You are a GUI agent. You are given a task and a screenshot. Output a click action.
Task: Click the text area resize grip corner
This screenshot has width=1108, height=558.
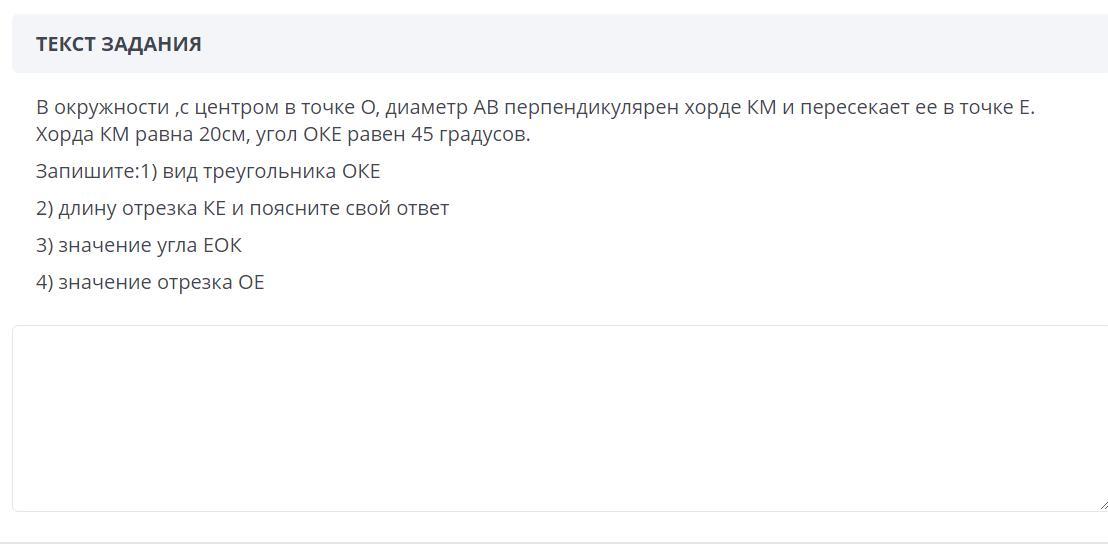click(1103, 504)
